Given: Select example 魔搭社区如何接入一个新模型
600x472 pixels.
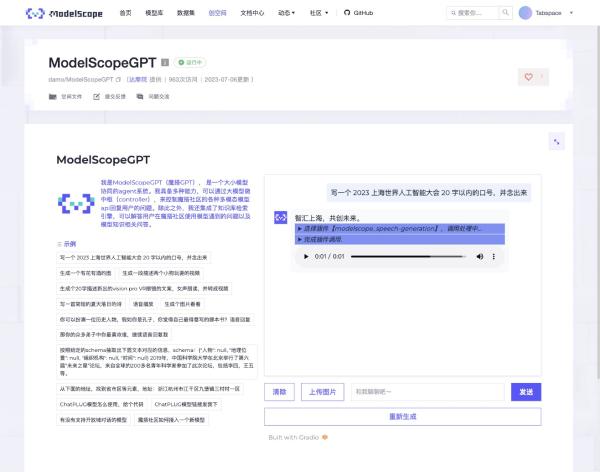Looking at the screenshot, I should tap(171, 420).
